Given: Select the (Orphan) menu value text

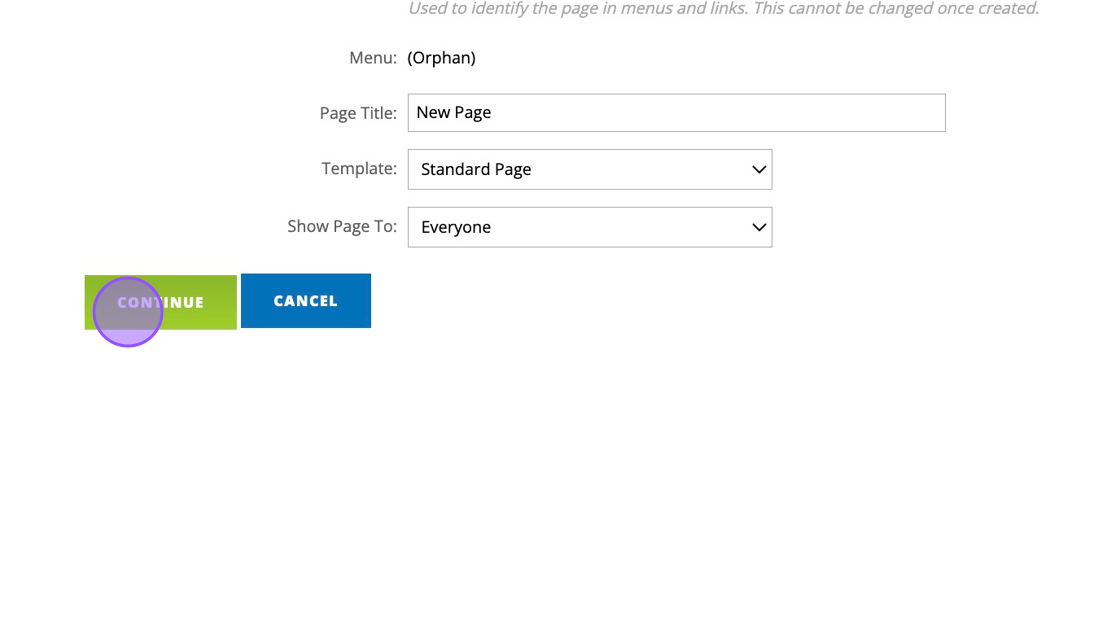Looking at the screenshot, I should click(441, 58).
